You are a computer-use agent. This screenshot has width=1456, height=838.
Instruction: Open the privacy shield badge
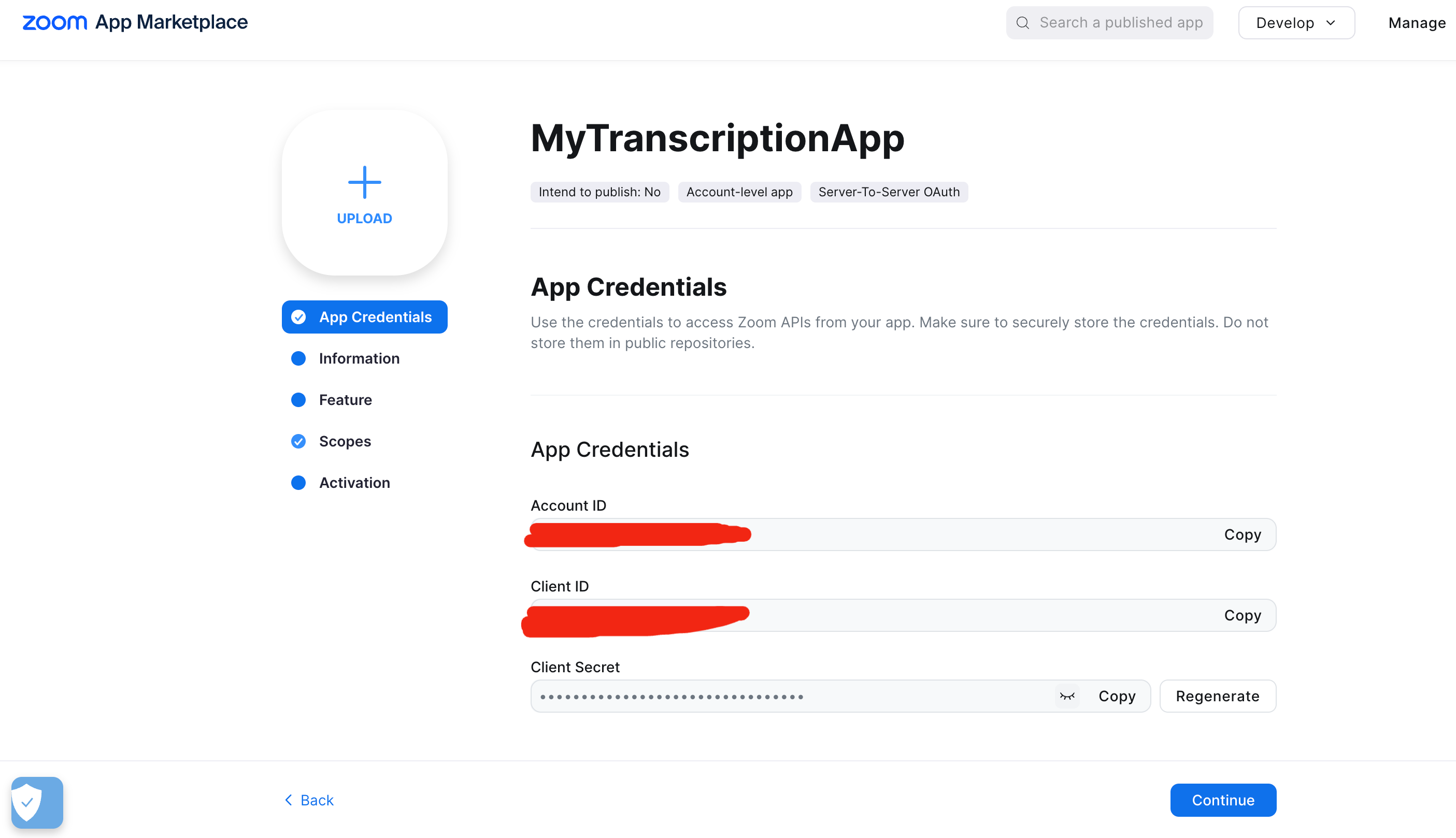pos(37,802)
